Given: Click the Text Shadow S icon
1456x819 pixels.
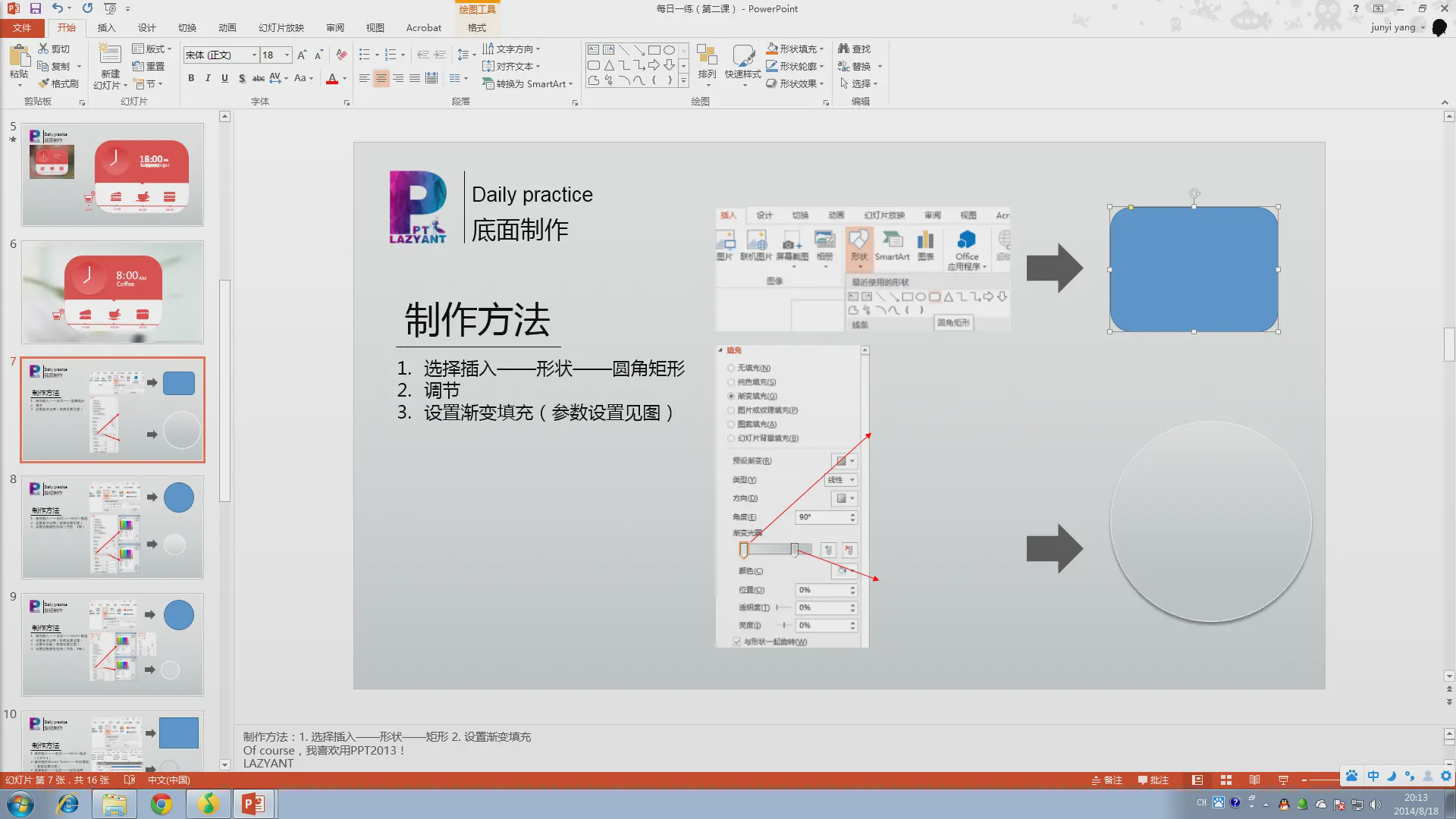Looking at the screenshot, I should (241, 78).
